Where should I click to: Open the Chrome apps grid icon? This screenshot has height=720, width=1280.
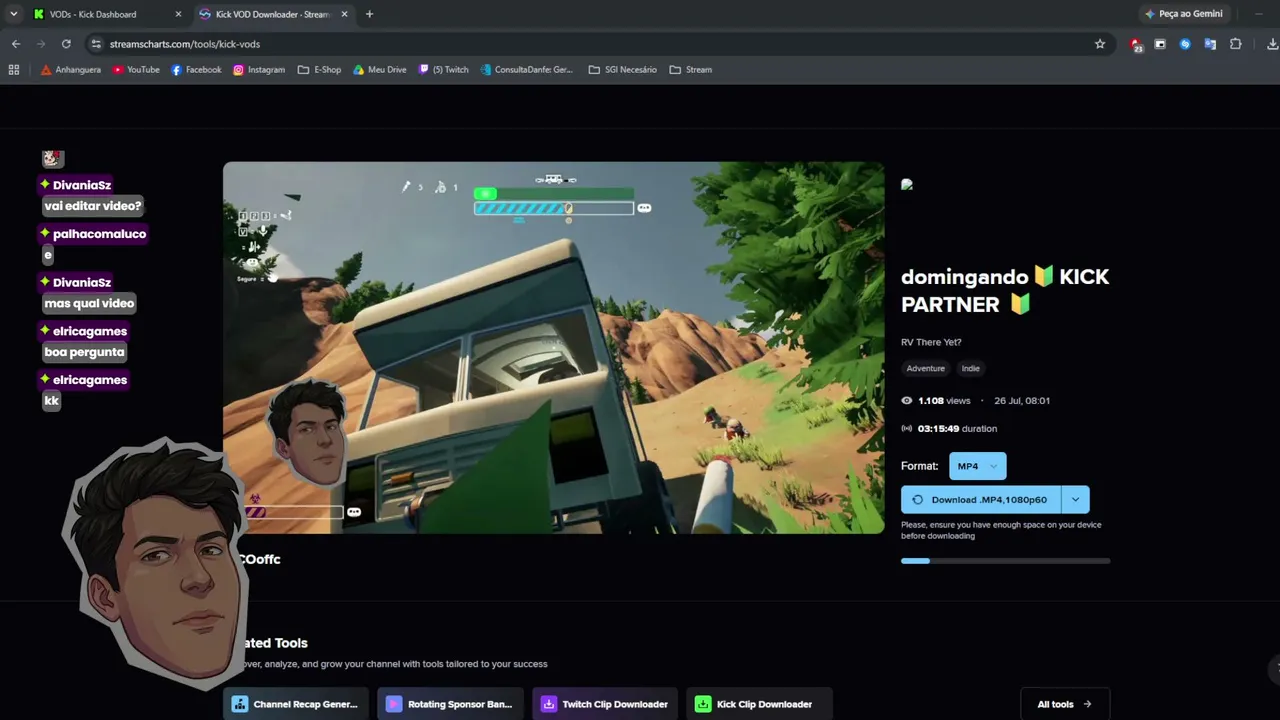coord(14,70)
